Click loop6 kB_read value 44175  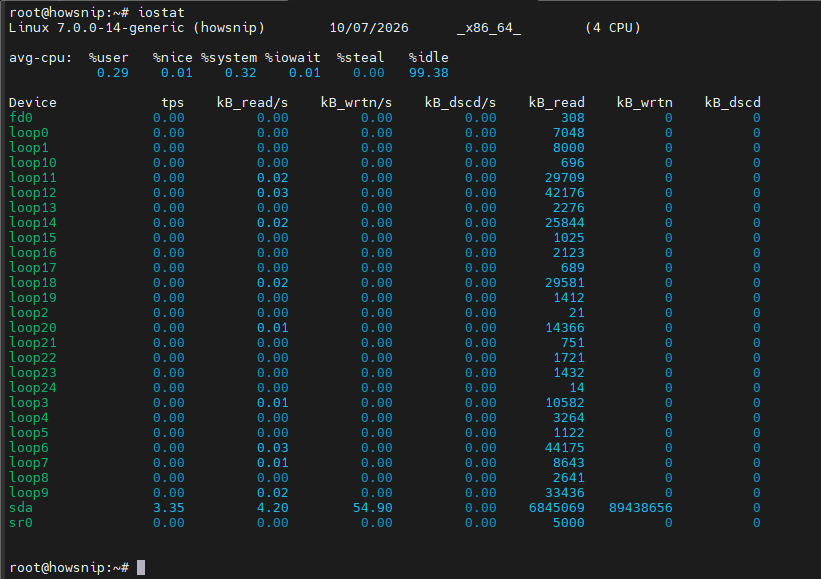tap(564, 448)
